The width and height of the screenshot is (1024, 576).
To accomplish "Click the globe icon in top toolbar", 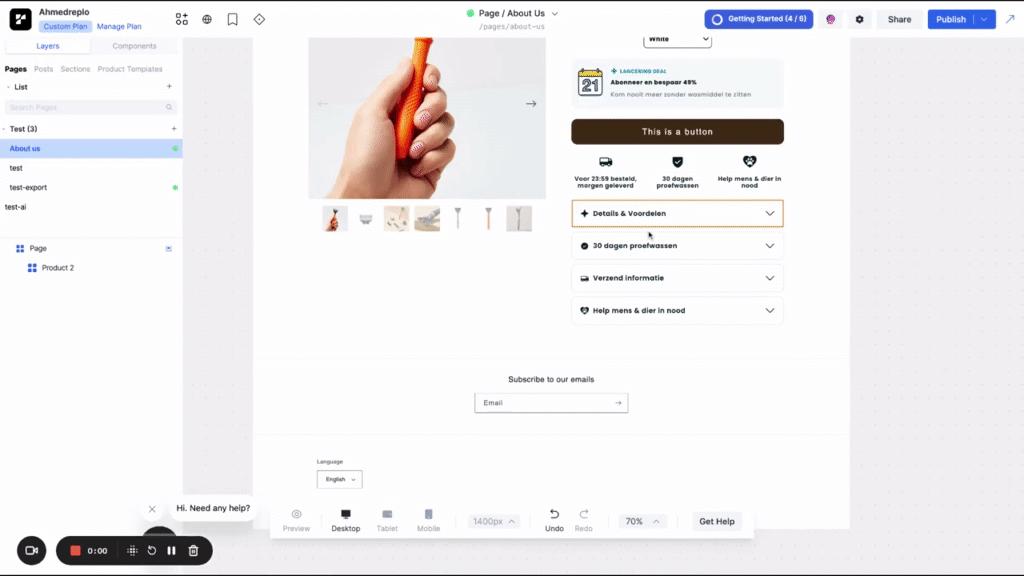I will click(x=207, y=19).
